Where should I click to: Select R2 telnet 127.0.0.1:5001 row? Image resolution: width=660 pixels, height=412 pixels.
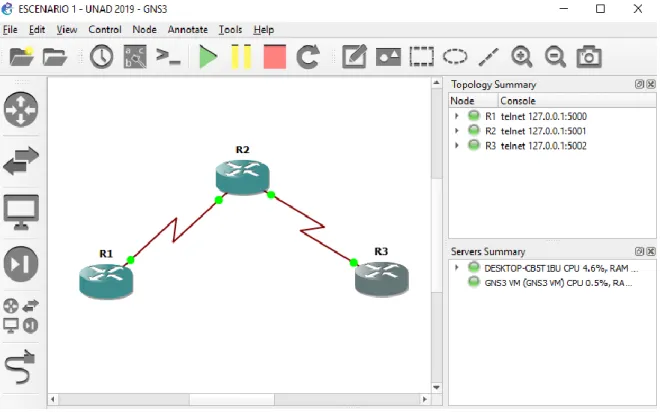click(x=552, y=131)
